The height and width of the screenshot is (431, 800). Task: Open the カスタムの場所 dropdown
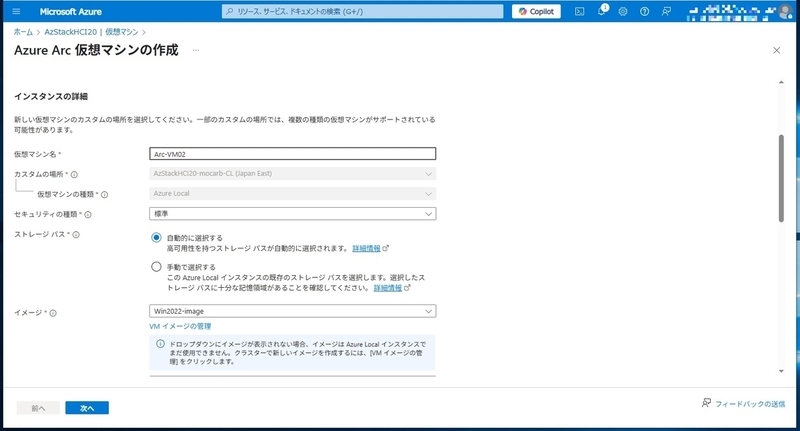[292, 173]
